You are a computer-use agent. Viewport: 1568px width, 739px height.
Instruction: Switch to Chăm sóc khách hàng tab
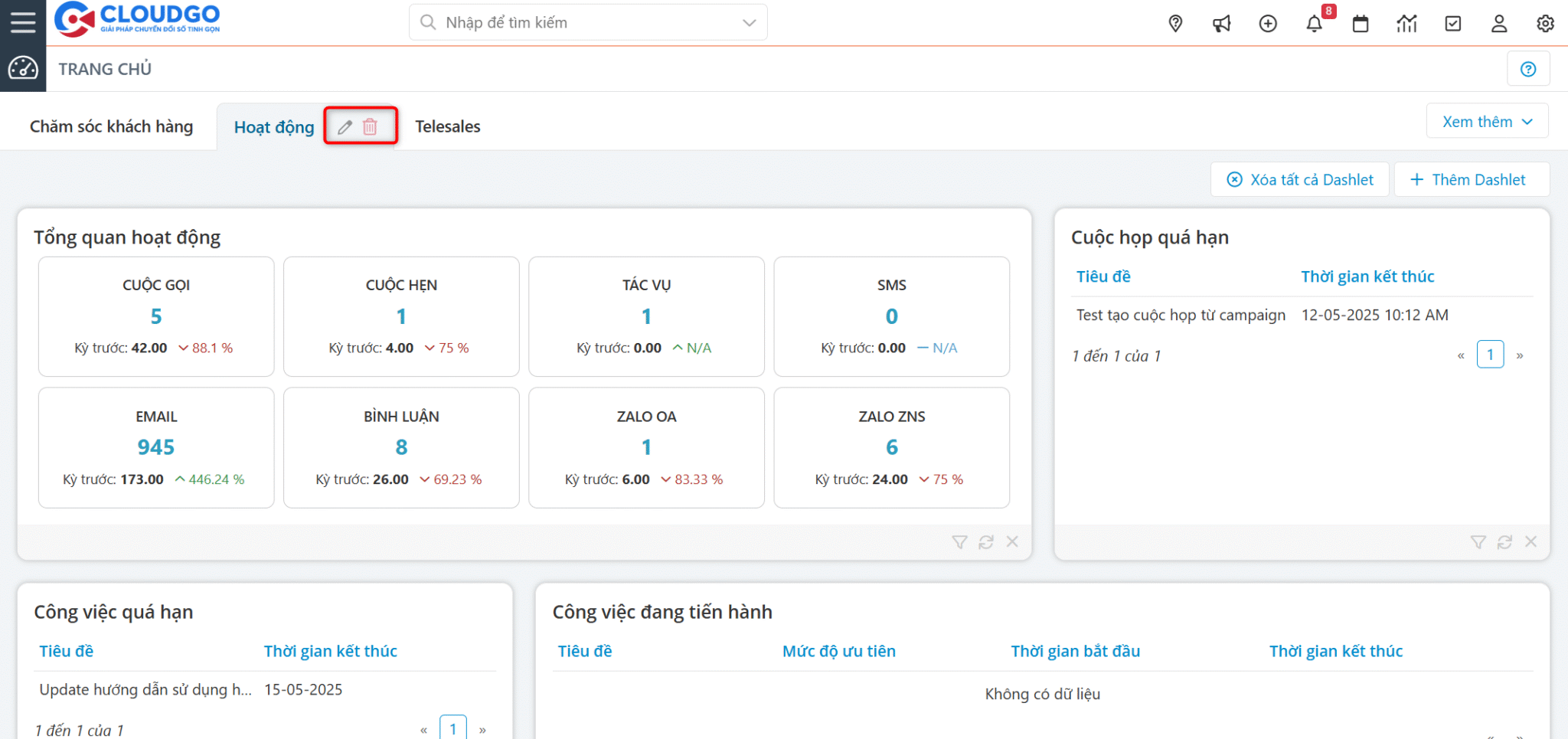[111, 126]
